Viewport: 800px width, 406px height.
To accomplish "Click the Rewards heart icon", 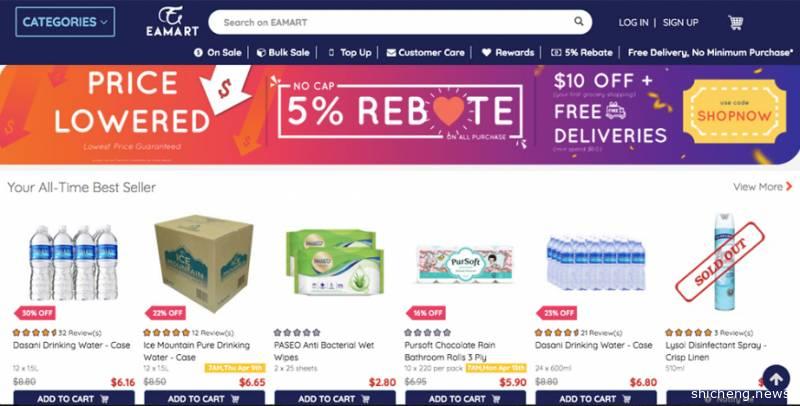I will (x=486, y=53).
